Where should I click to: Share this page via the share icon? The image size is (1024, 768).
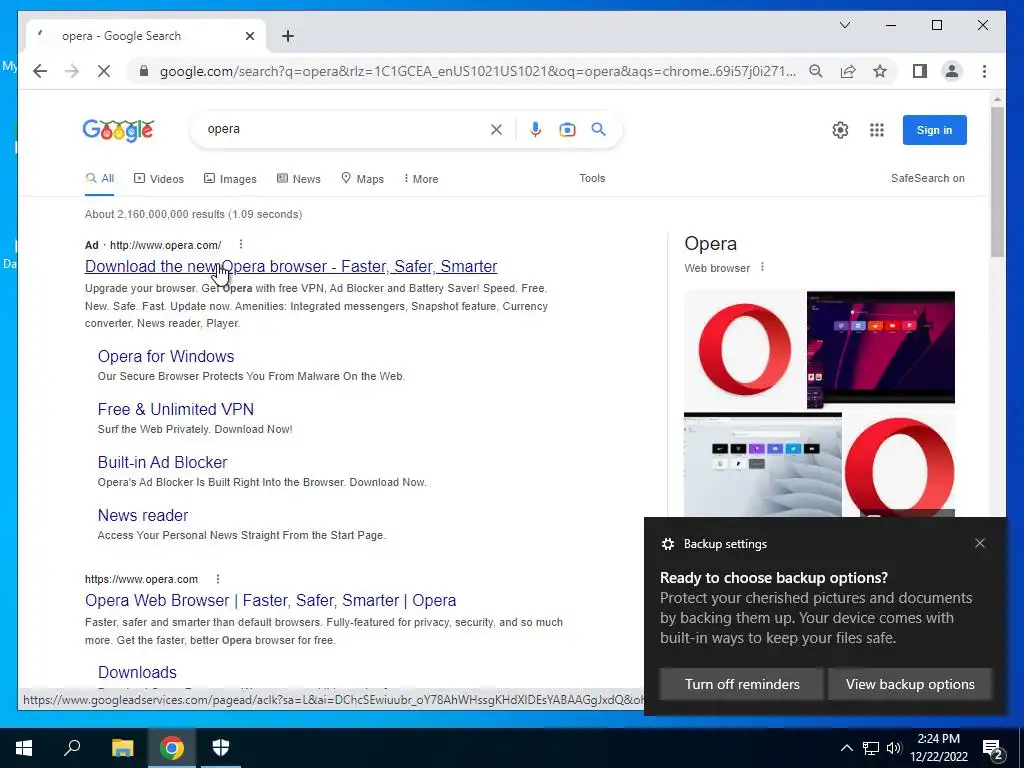[x=848, y=71]
